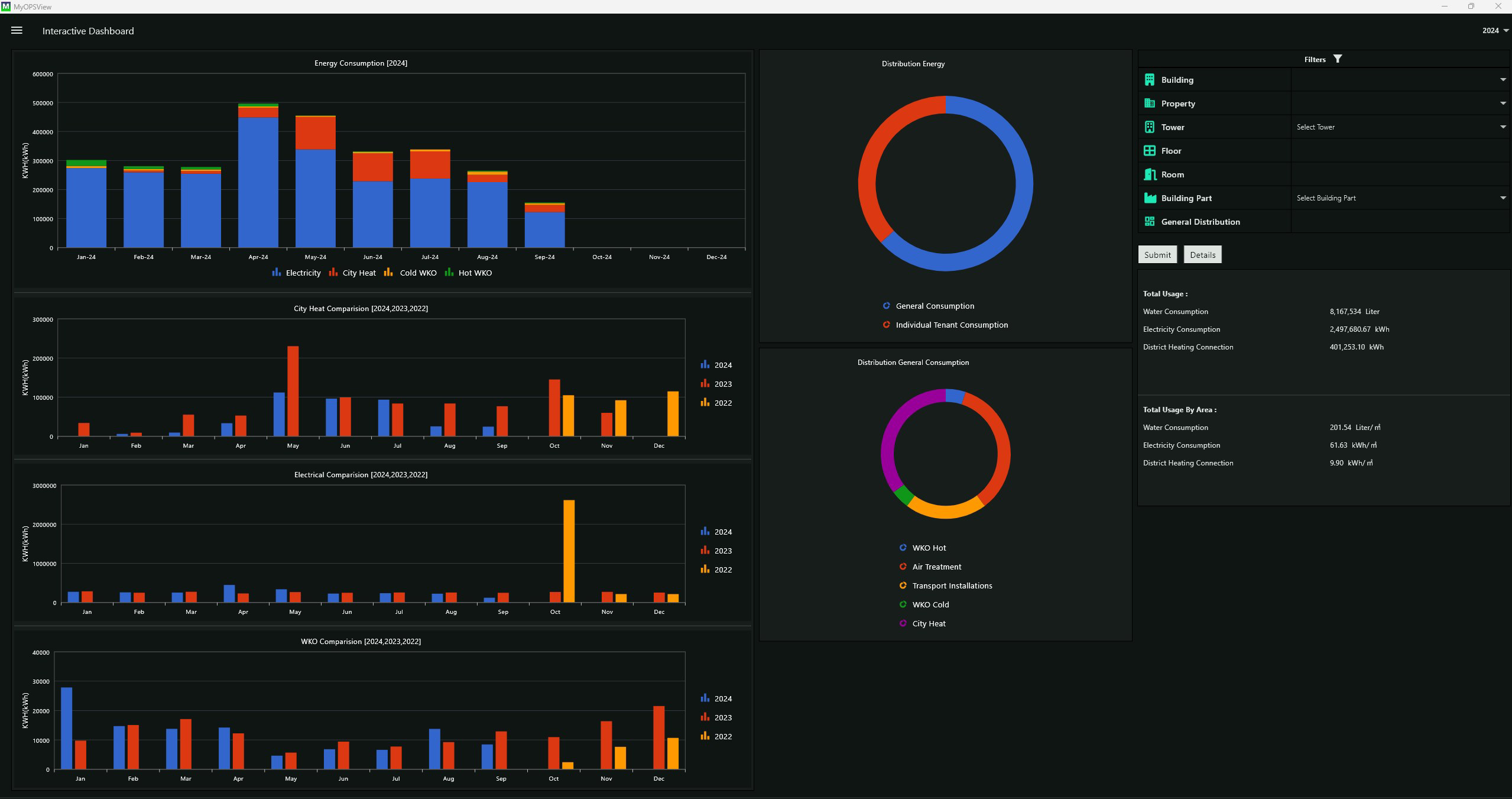Click the Total Usage By Area heading
Viewport: 1512px width, 799px height.
coord(1180,410)
